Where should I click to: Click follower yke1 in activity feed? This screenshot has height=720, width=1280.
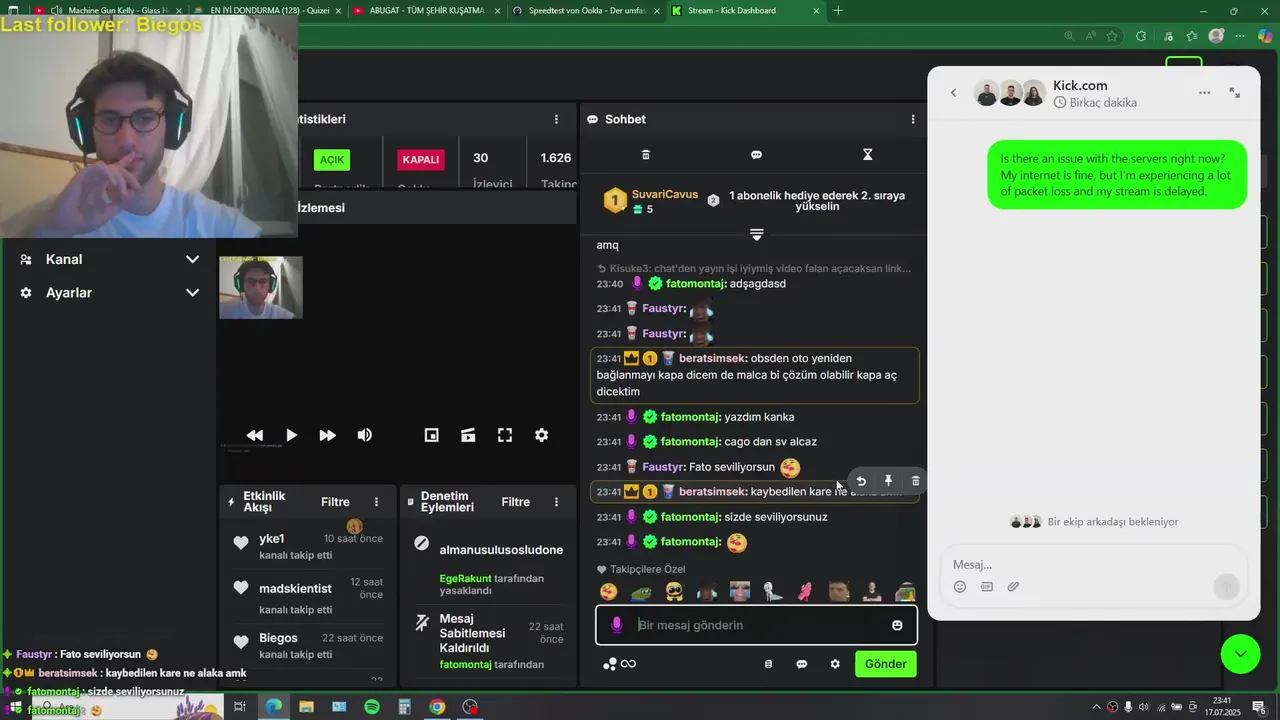[271, 539]
